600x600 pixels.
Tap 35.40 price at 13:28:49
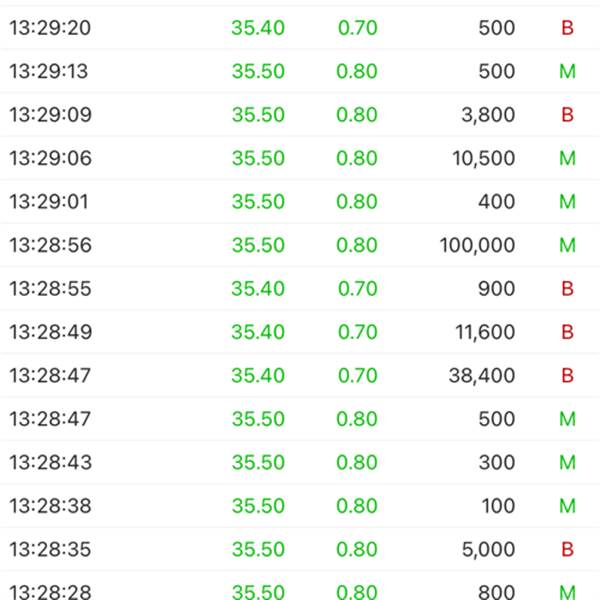click(x=258, y=332)
